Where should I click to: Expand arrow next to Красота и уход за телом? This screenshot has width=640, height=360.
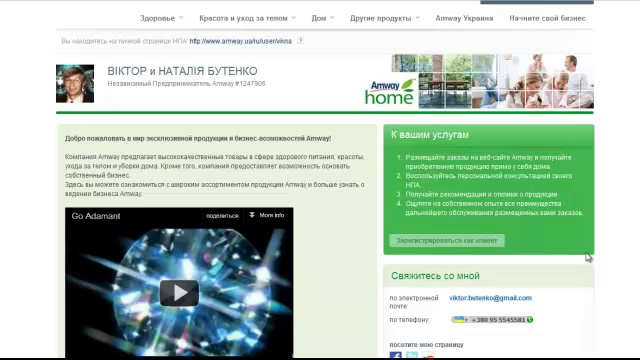click(x=294, y=18)
